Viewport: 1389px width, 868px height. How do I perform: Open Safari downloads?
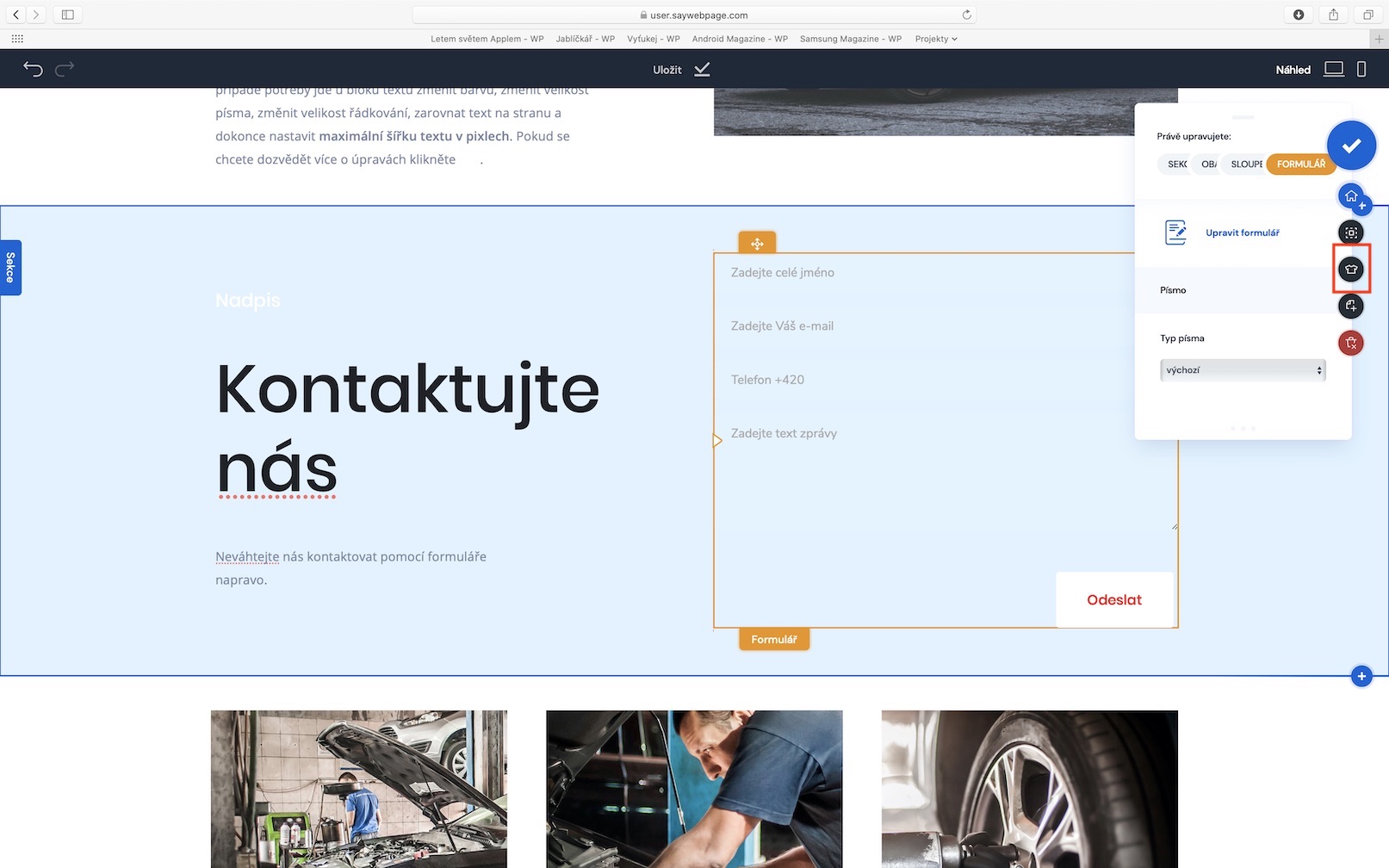[x=1299, y=15]
